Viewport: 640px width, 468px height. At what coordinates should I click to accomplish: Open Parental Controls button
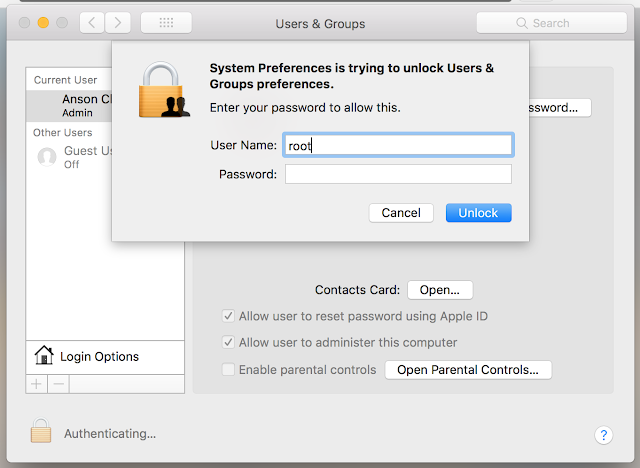coord(468,370)
